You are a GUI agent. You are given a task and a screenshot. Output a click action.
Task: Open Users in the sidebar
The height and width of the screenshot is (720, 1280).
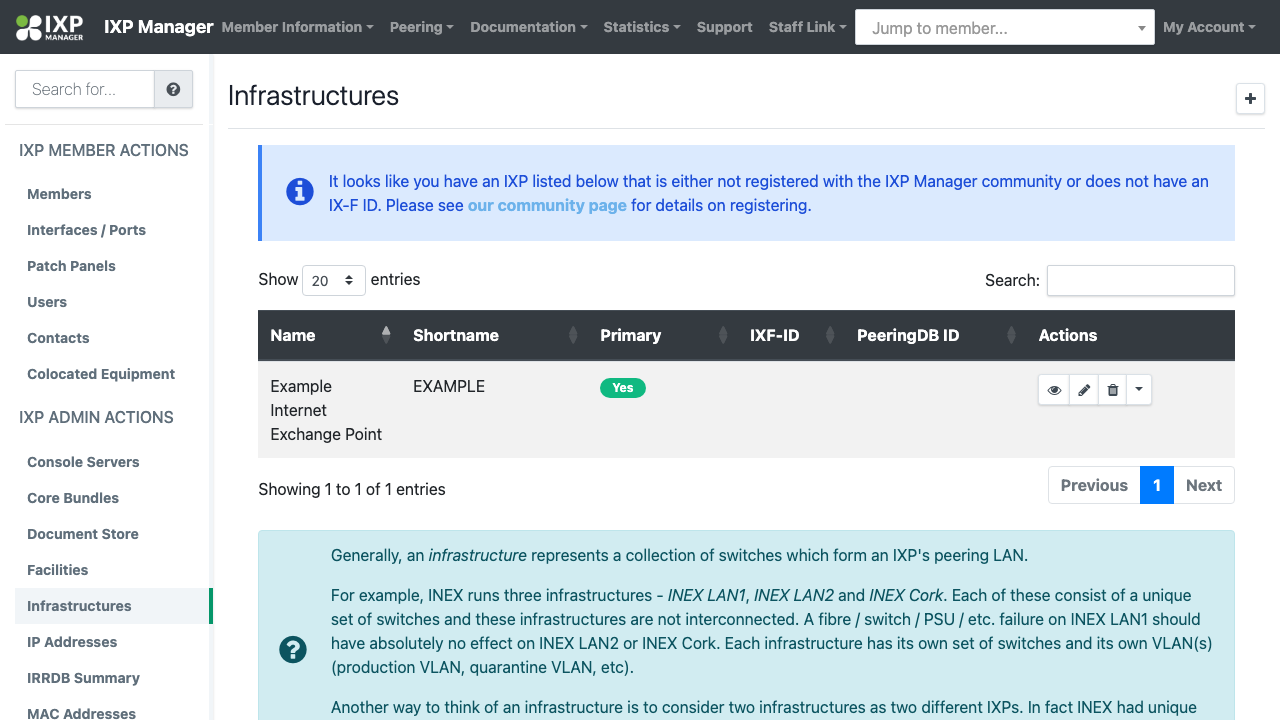click(47, 302)
